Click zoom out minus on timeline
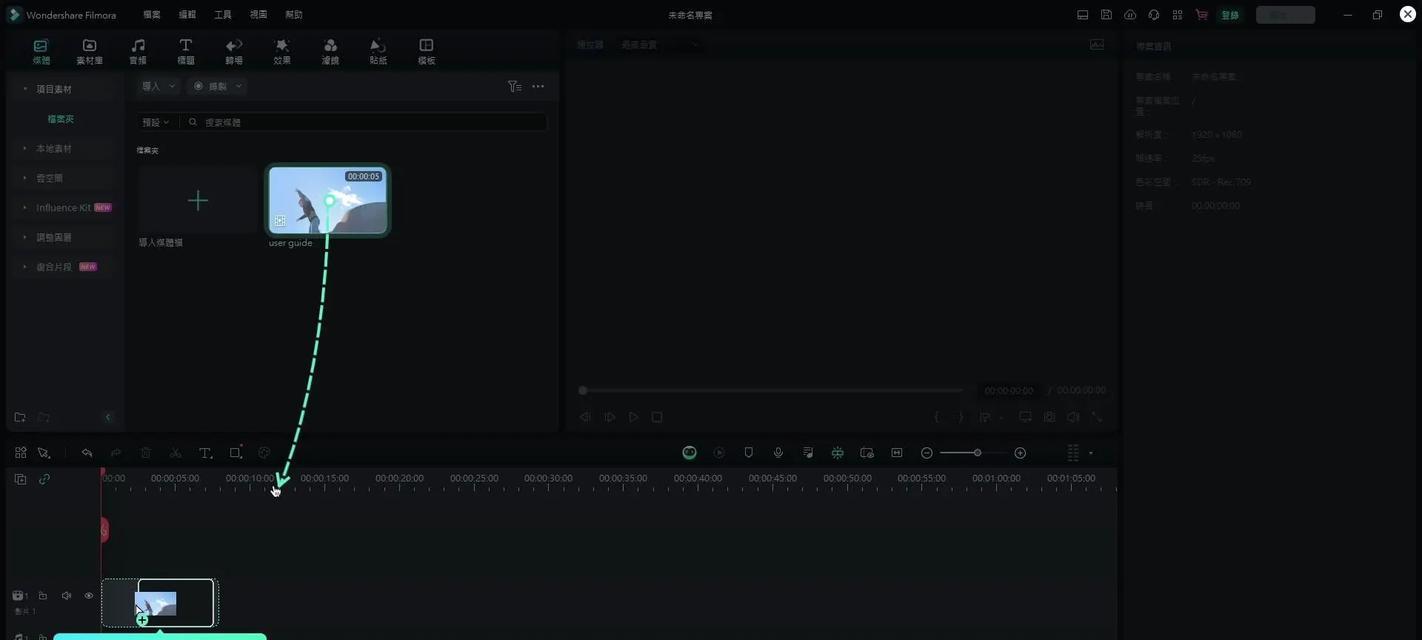This screenshot has width=1422, height=640. (927, 453)
